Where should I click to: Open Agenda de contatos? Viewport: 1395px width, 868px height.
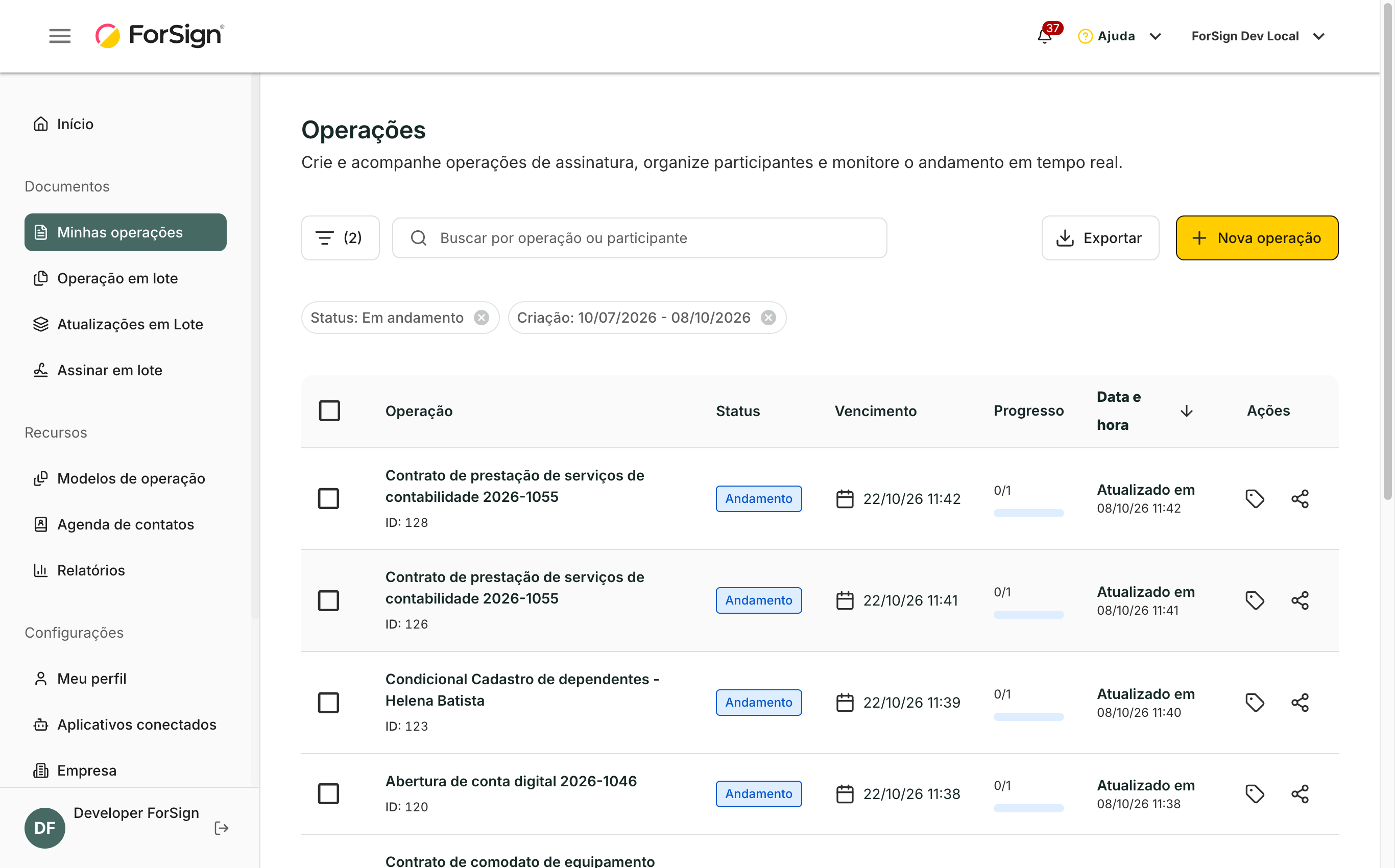coord(125,524)
